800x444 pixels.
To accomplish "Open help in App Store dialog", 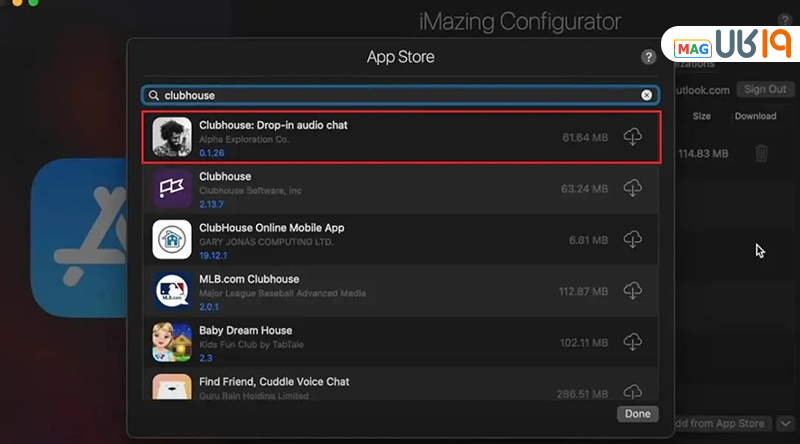I will point(648,58).
